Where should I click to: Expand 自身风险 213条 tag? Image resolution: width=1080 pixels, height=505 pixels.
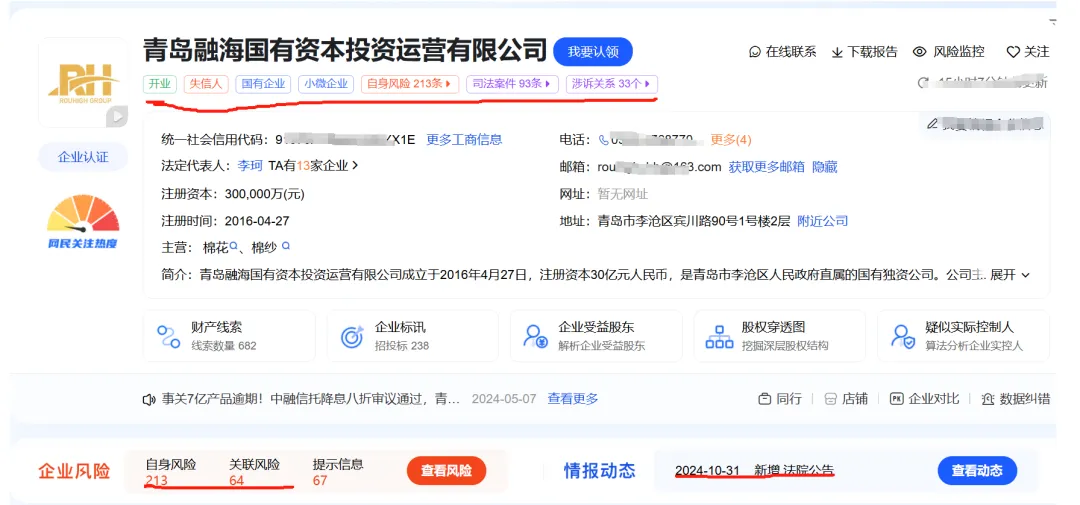(410, 84)
